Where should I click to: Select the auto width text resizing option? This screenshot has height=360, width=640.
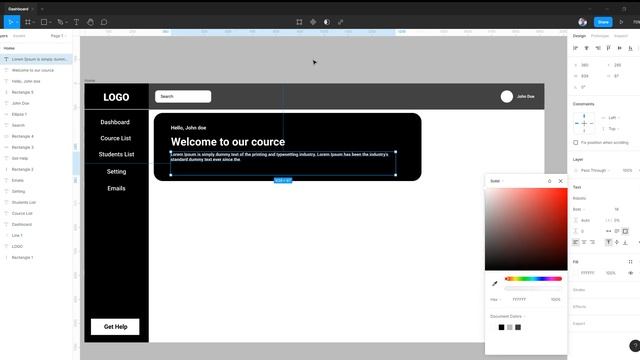coord(609,231)
